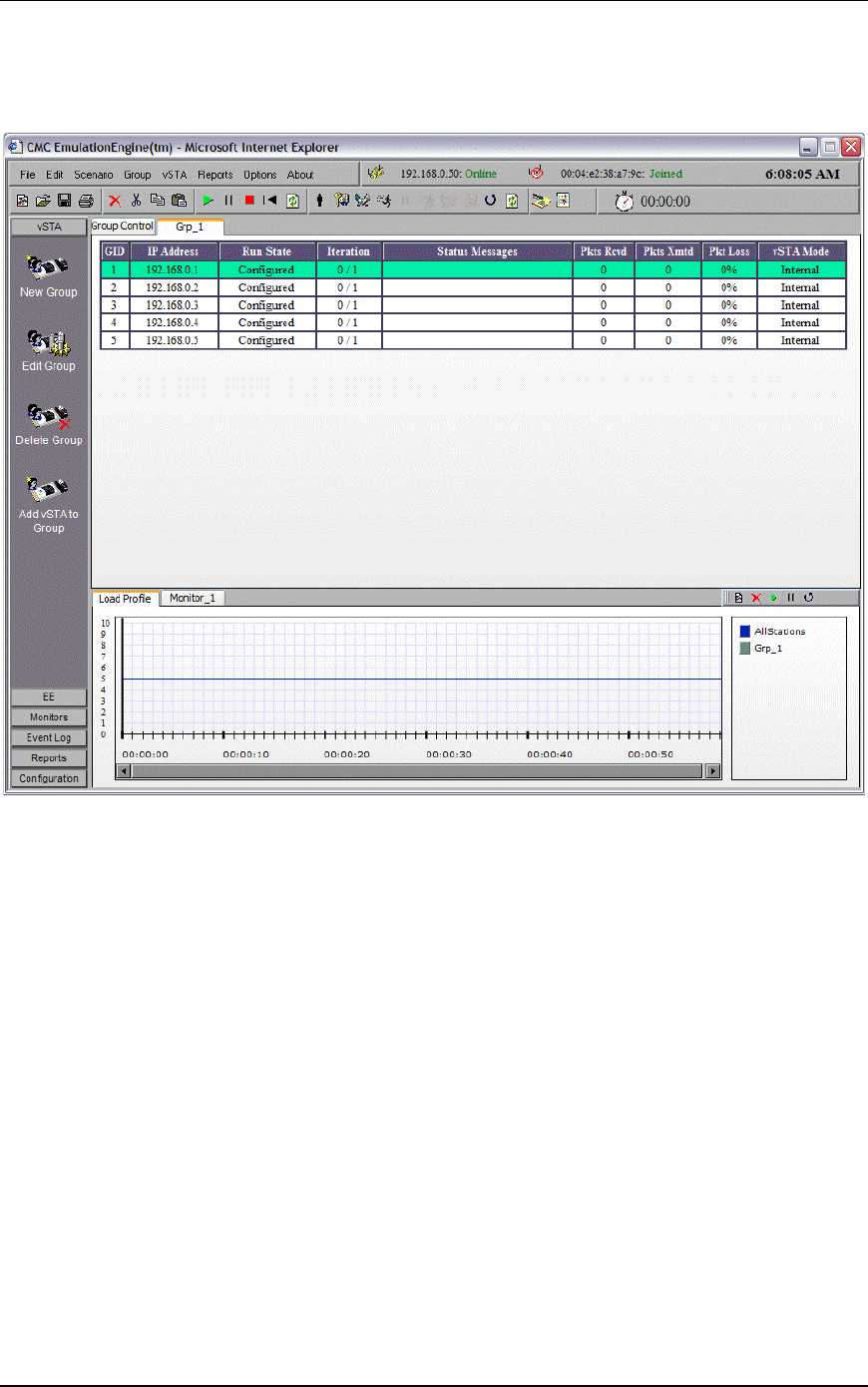Start the scenario with the green play button

(208, 201)
